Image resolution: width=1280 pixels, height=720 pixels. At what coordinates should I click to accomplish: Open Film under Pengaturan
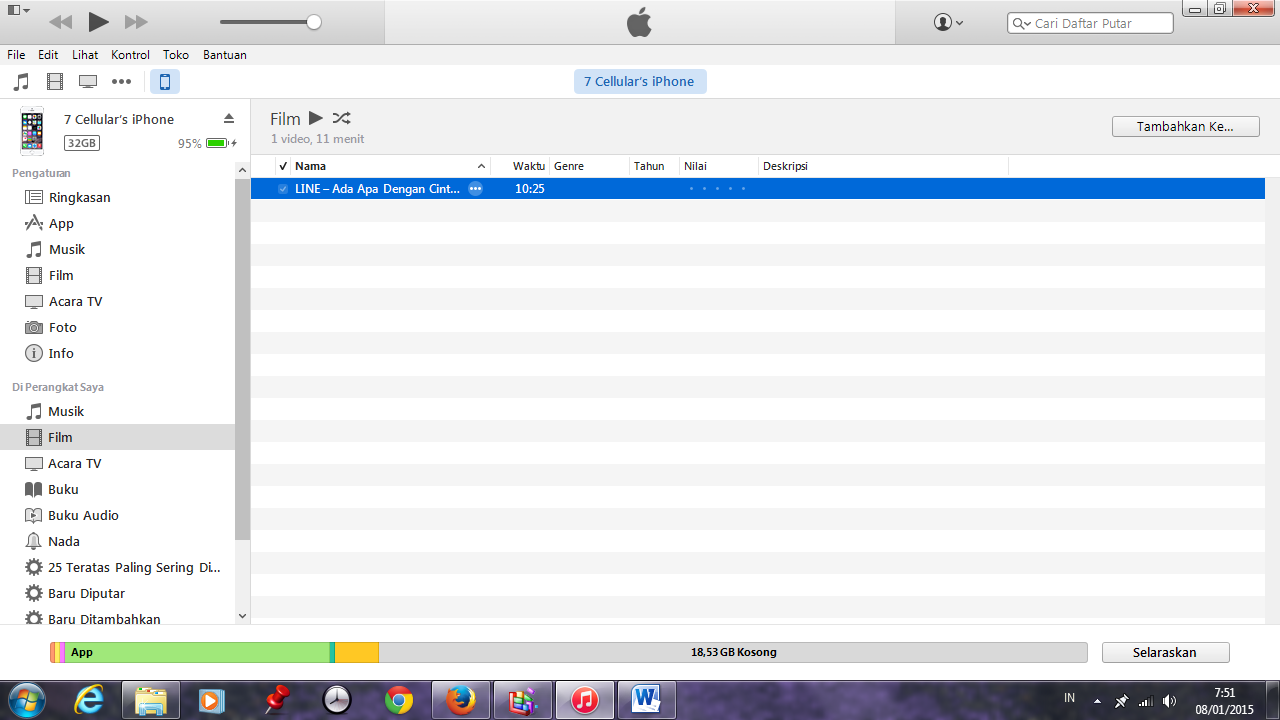pos(49,275)
